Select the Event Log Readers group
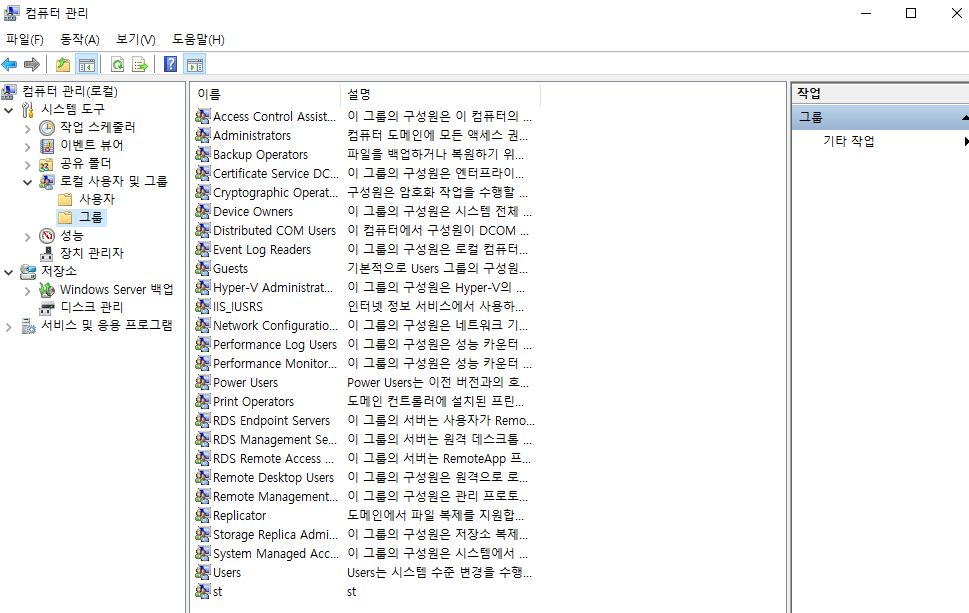Screen dimensions: 969x613 pyautogui.click(x=262, y=250)
